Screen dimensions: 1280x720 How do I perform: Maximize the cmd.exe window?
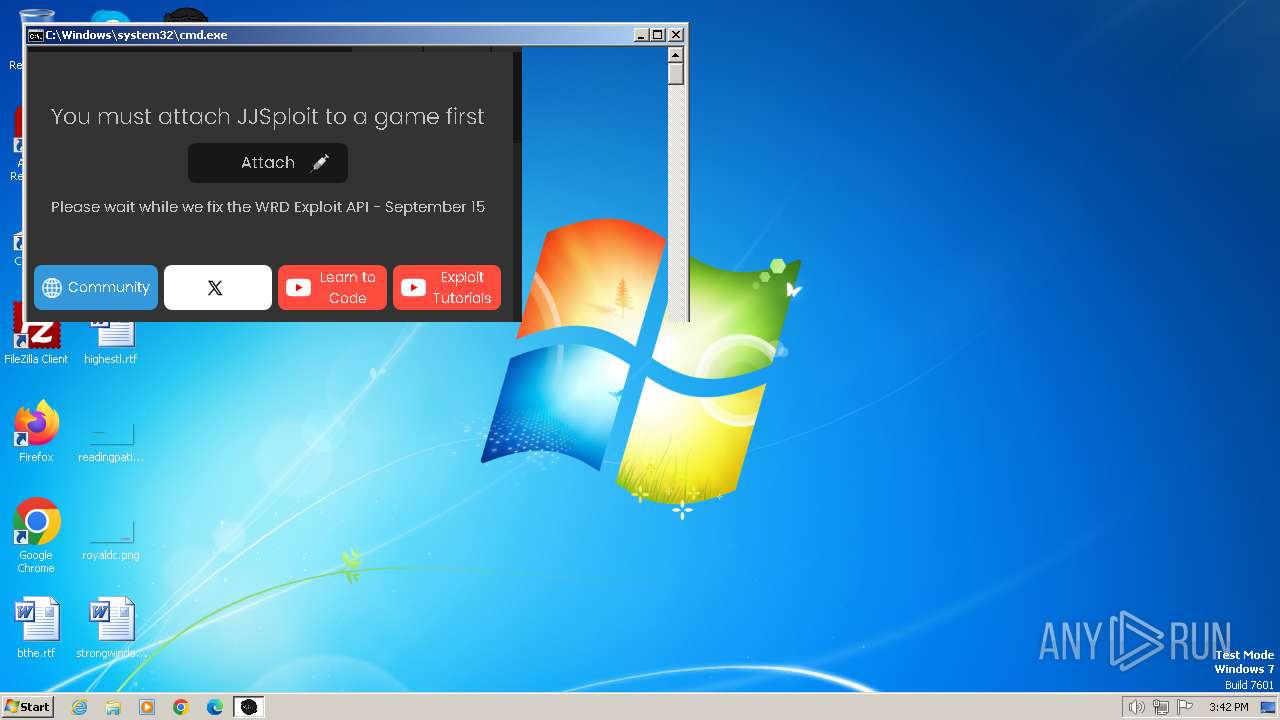[x=657, y=35]
